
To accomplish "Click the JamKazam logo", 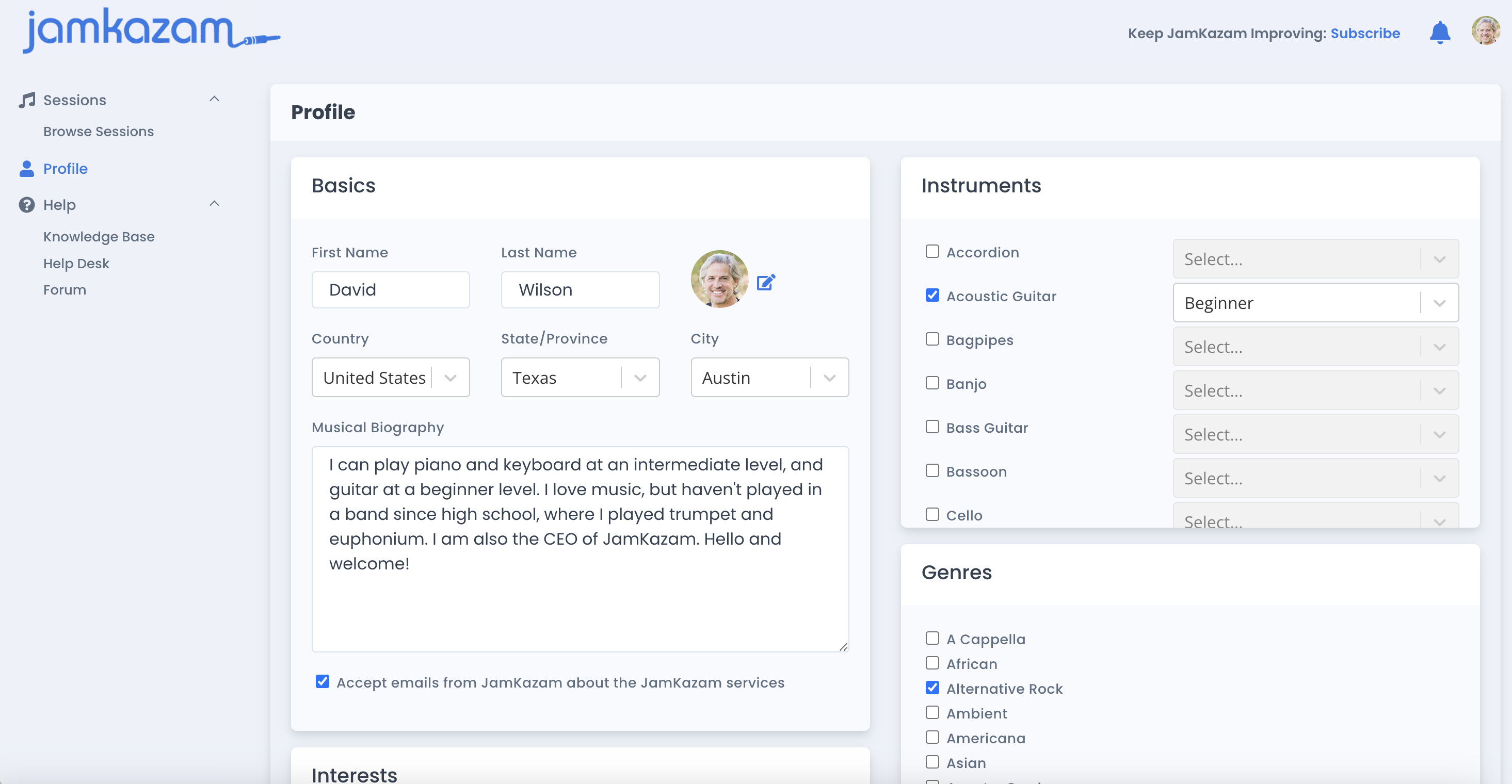I will [150, 30].
